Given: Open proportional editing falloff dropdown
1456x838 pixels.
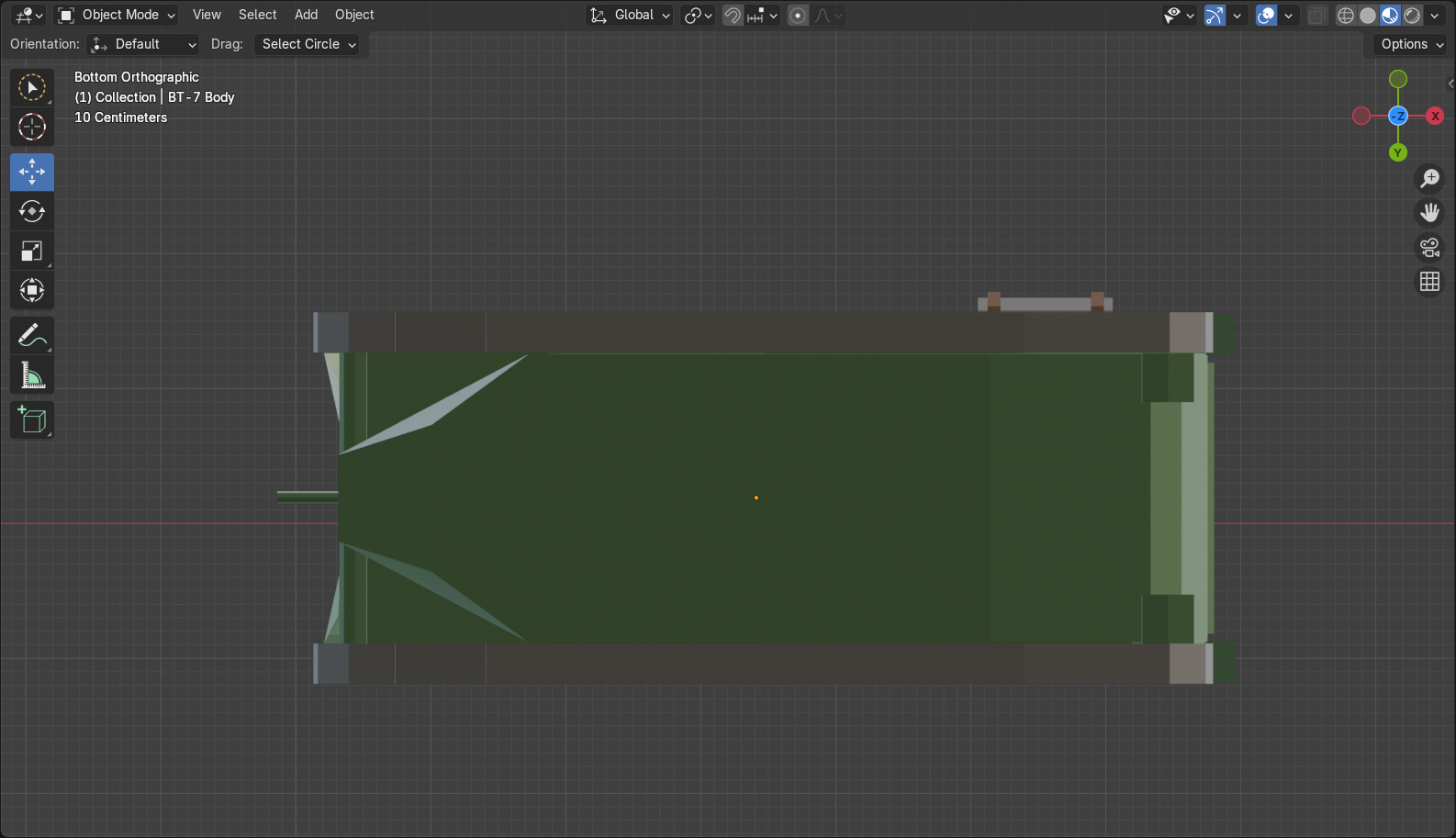Looking at the screenshot, I should 828,16.
